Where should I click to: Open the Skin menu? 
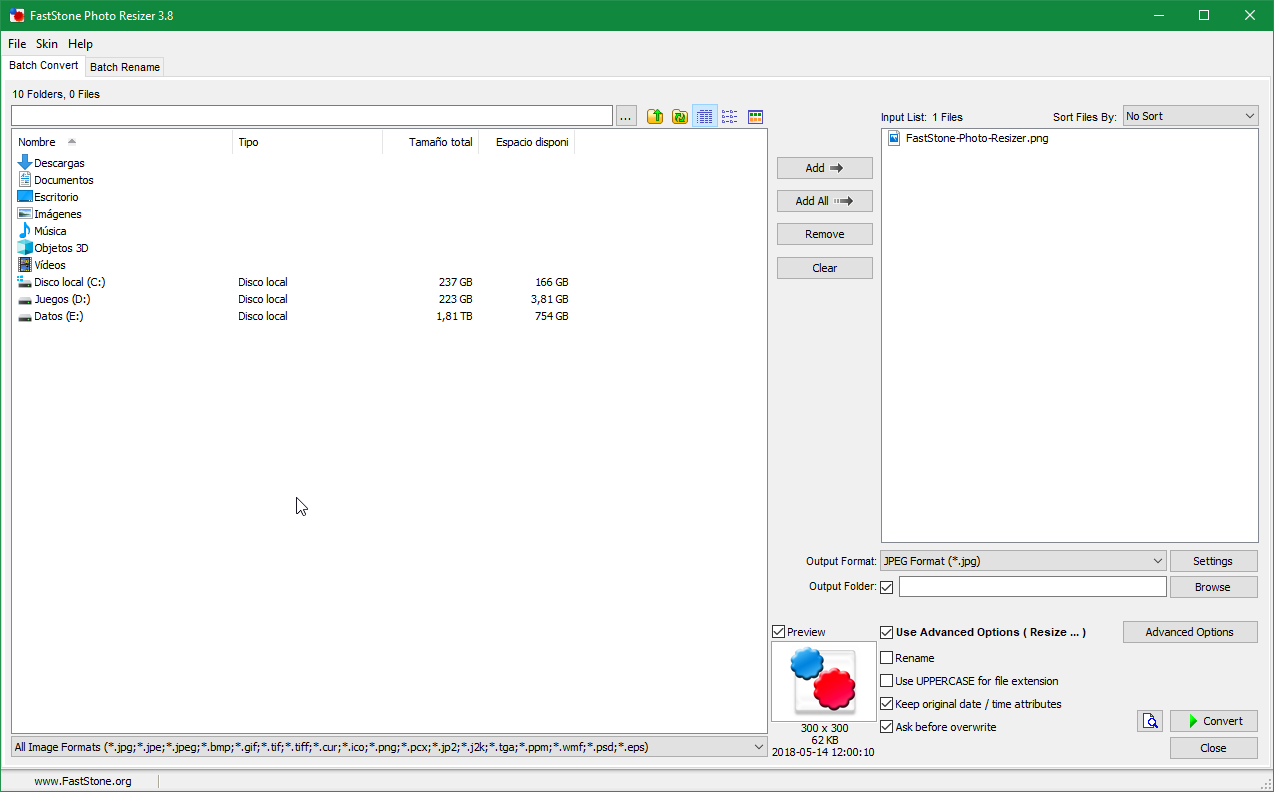pos(47,44)
